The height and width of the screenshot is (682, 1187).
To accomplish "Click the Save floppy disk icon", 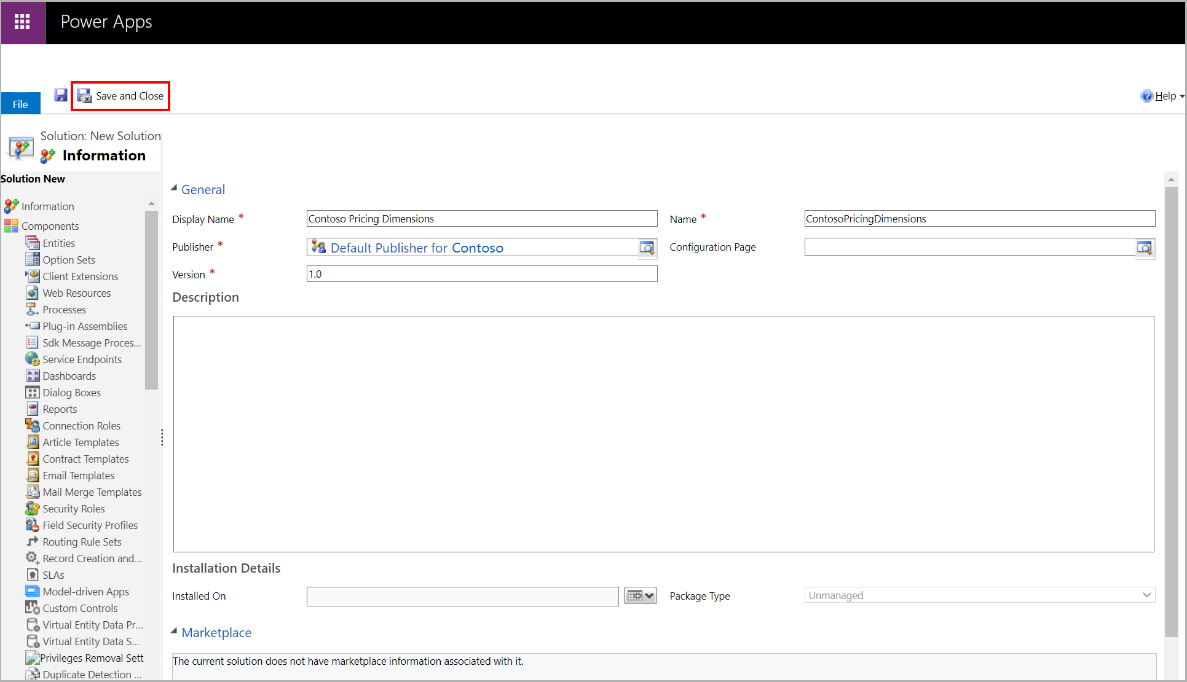I will pos(61,95).
